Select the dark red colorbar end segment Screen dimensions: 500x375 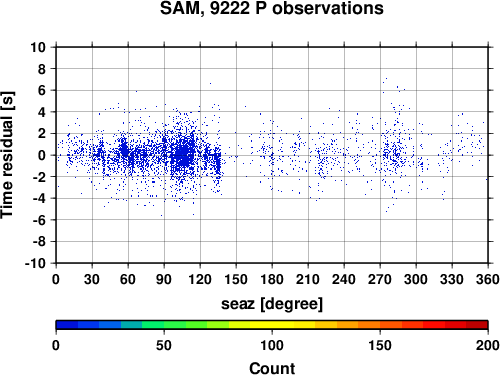[477, 325]
